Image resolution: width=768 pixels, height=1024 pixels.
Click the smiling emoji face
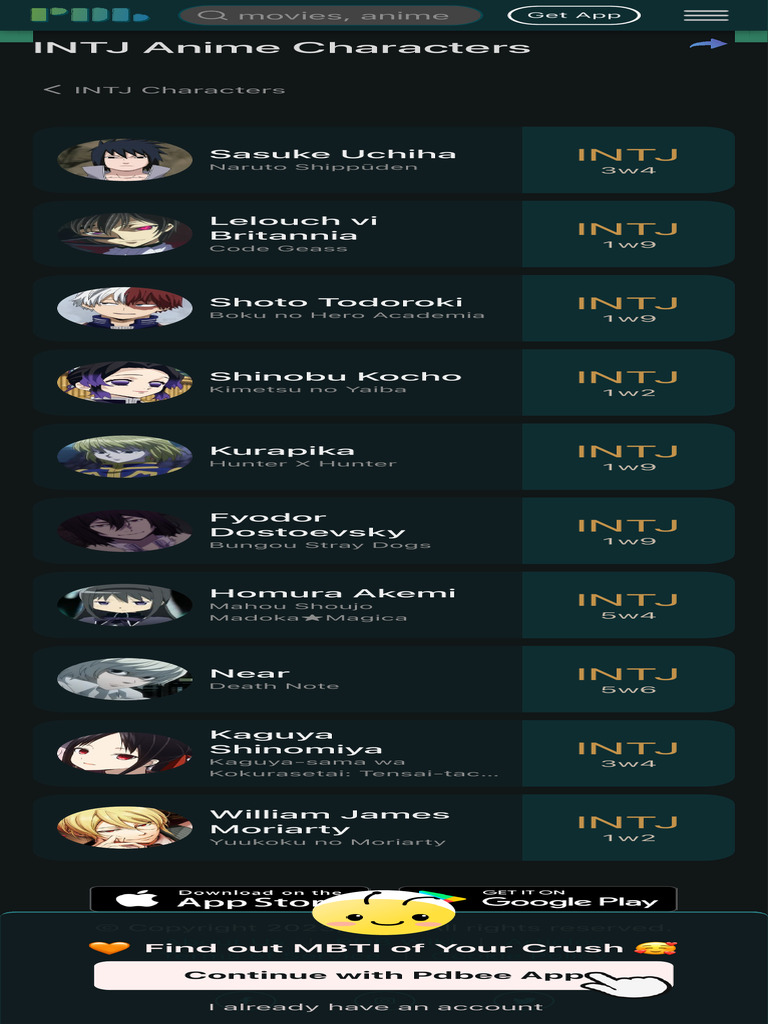pos(383,912)
